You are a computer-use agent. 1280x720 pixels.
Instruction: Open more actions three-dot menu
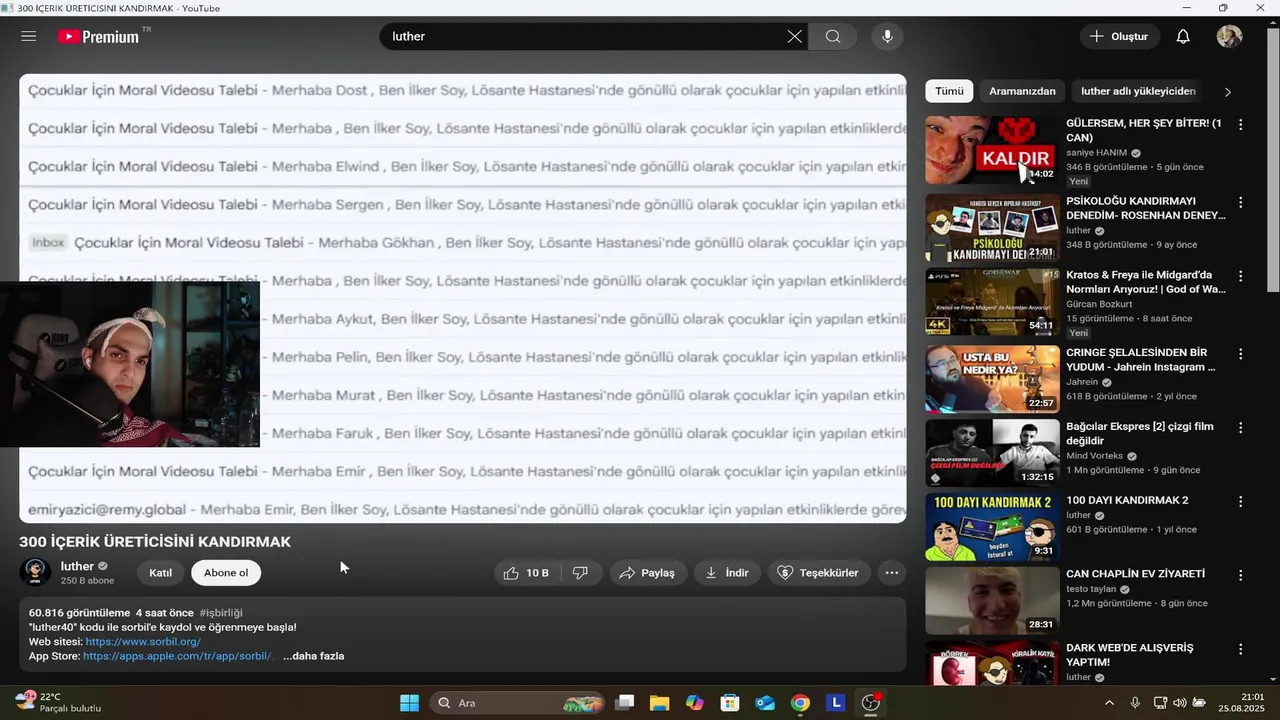(892, 573)
